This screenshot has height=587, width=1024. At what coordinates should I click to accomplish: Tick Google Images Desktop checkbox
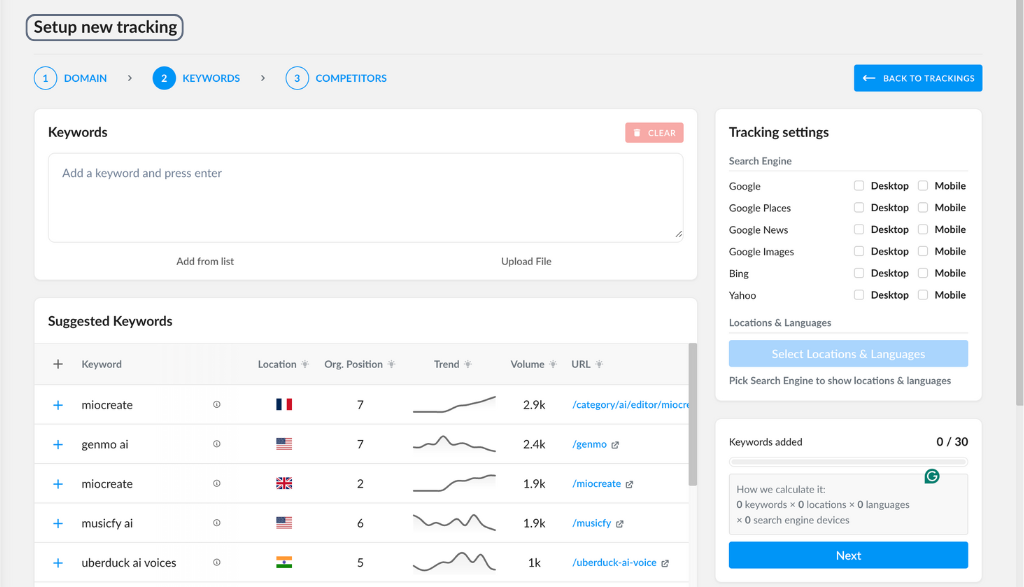(859, 251)
